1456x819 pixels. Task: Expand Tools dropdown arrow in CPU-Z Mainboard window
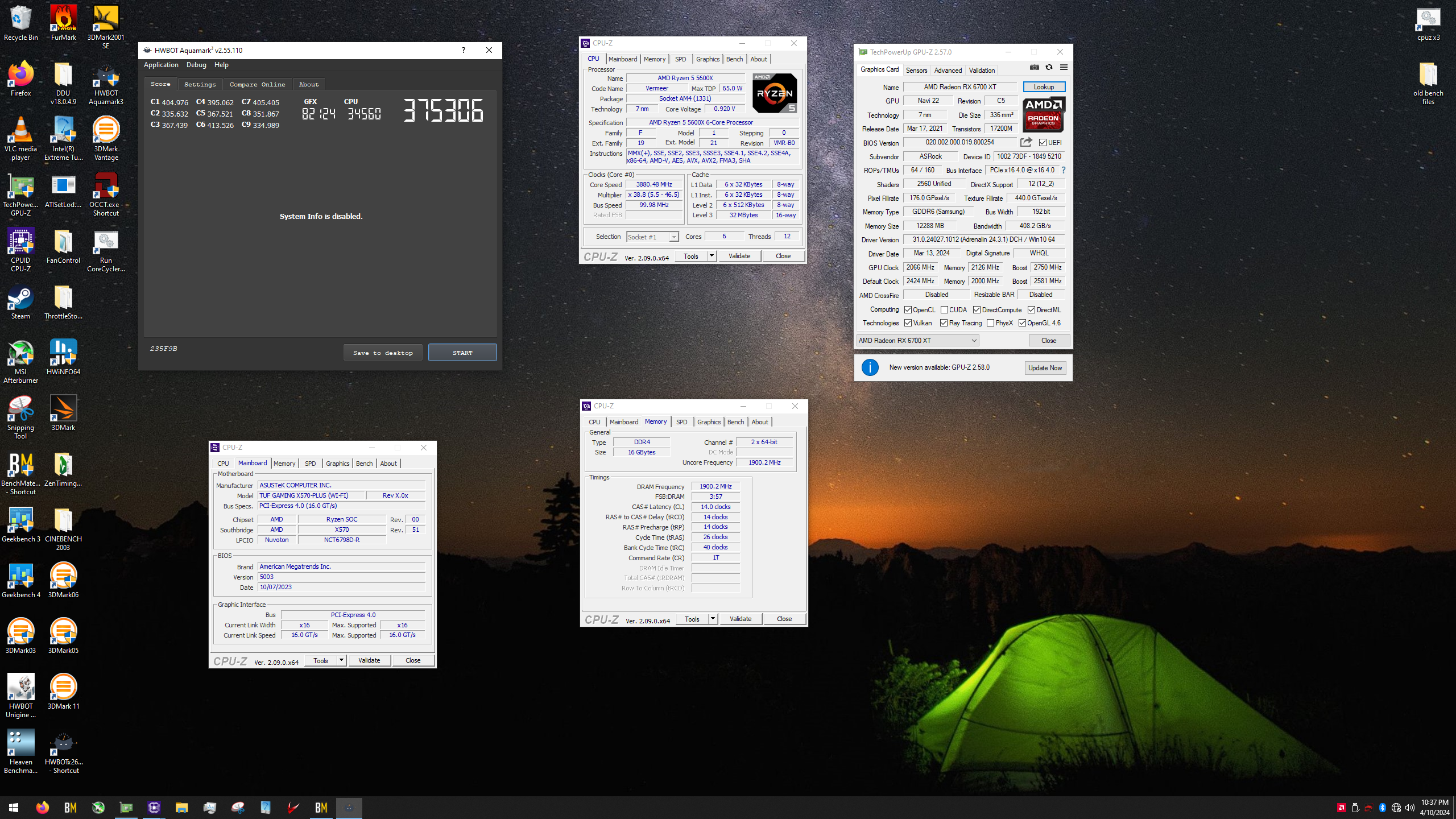pos(341,660)
